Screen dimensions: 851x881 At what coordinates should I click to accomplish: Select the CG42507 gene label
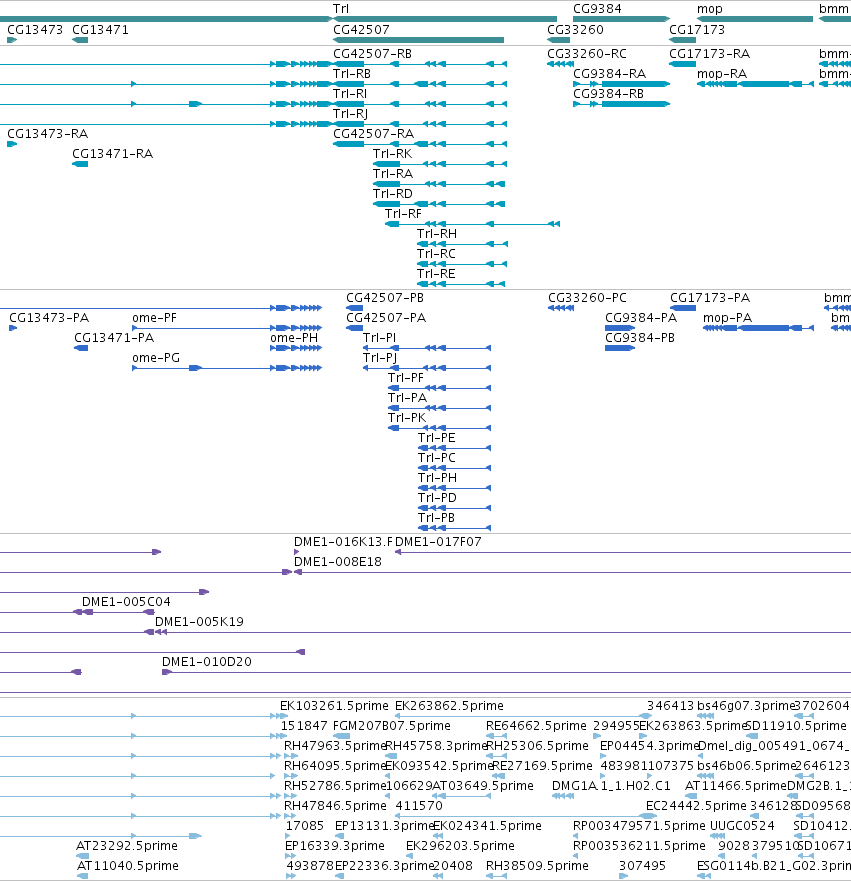coord(361,29)
